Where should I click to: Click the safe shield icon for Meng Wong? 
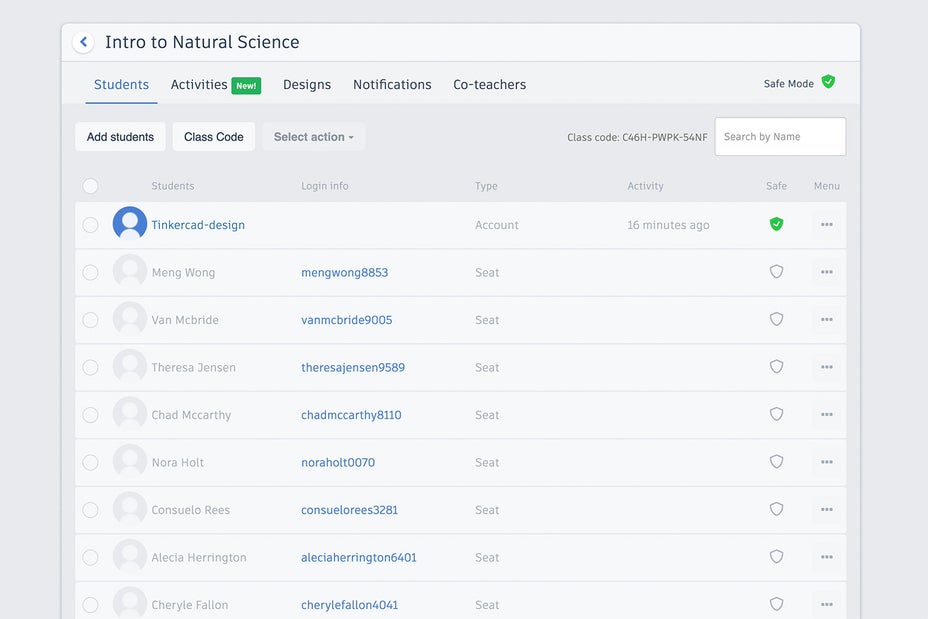coord(776,272)
